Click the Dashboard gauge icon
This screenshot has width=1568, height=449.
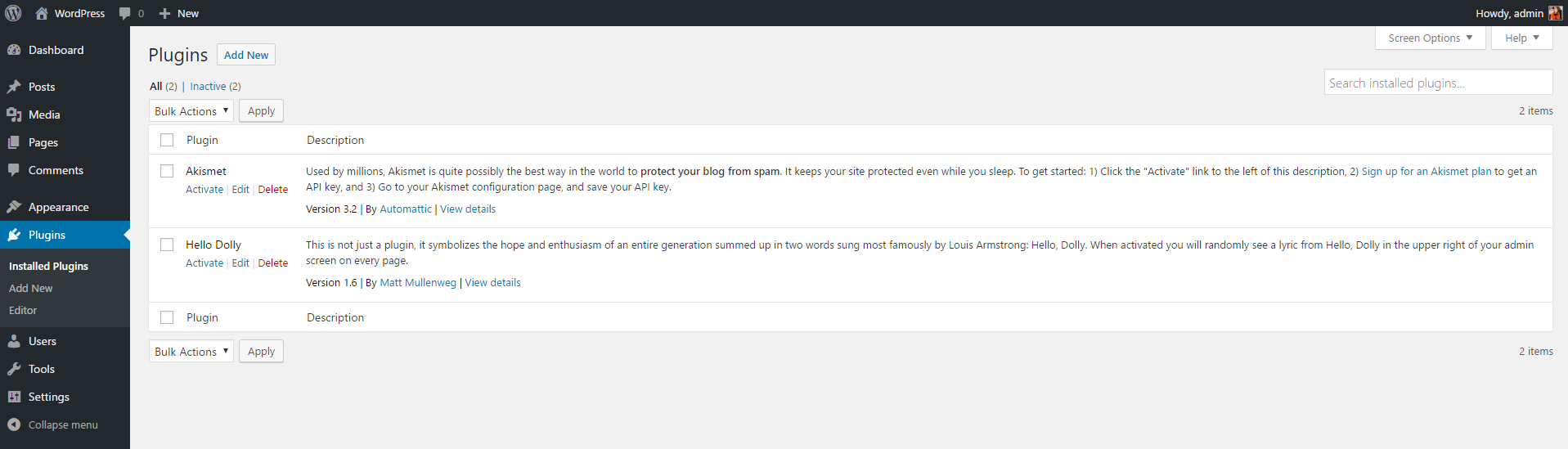[x=14, y=50]
